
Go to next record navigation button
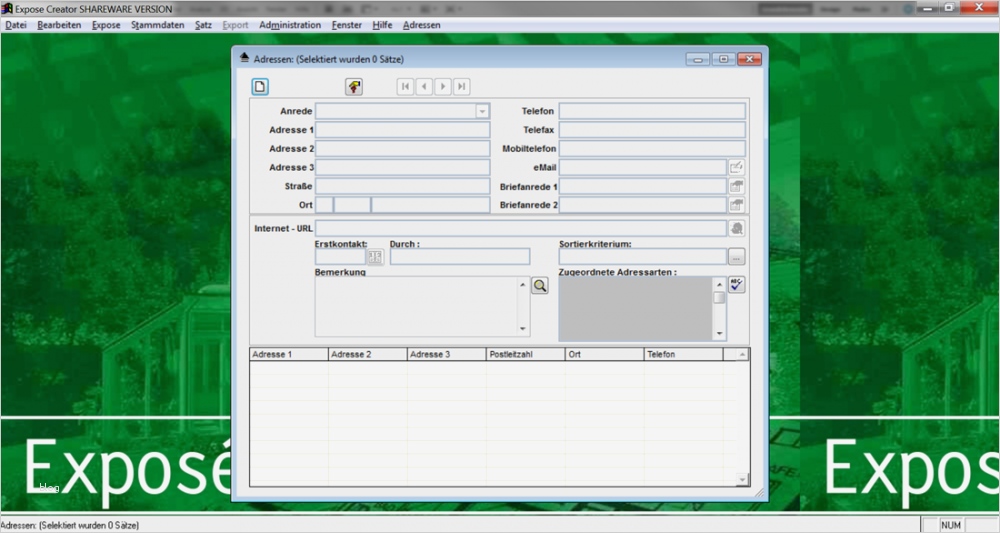point(443,87)
